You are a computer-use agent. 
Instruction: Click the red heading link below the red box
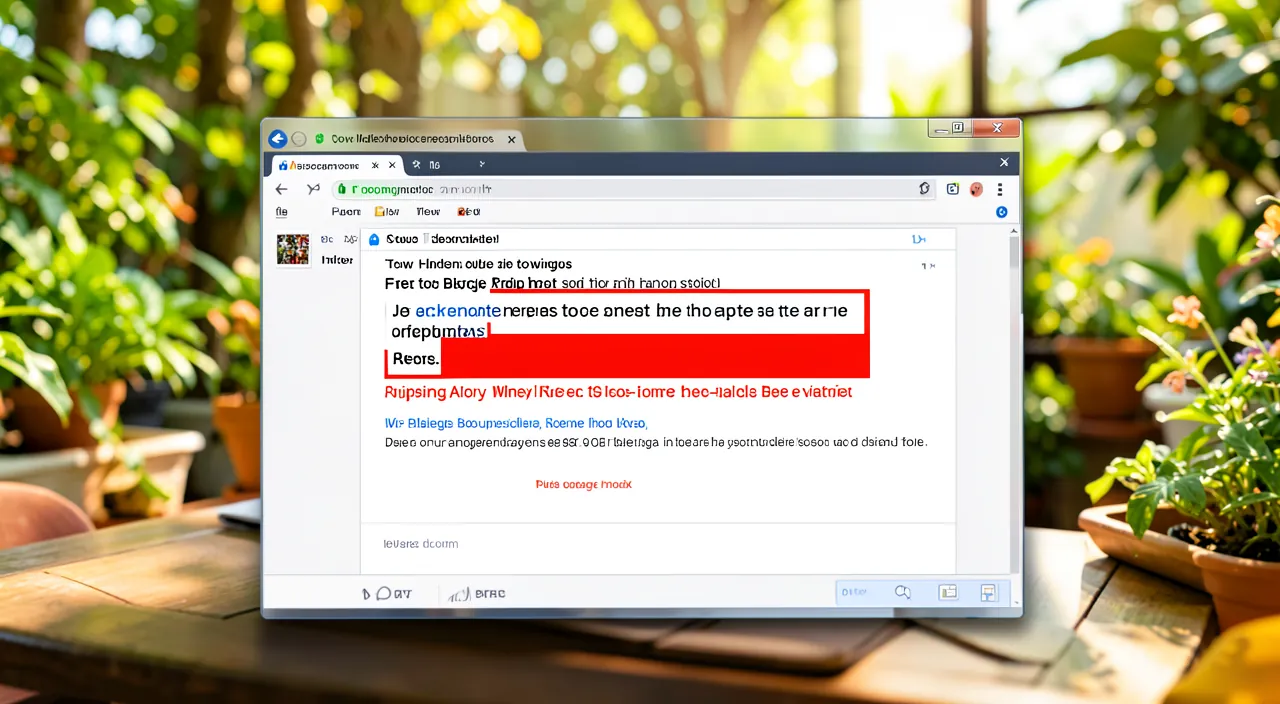(618, 392)
